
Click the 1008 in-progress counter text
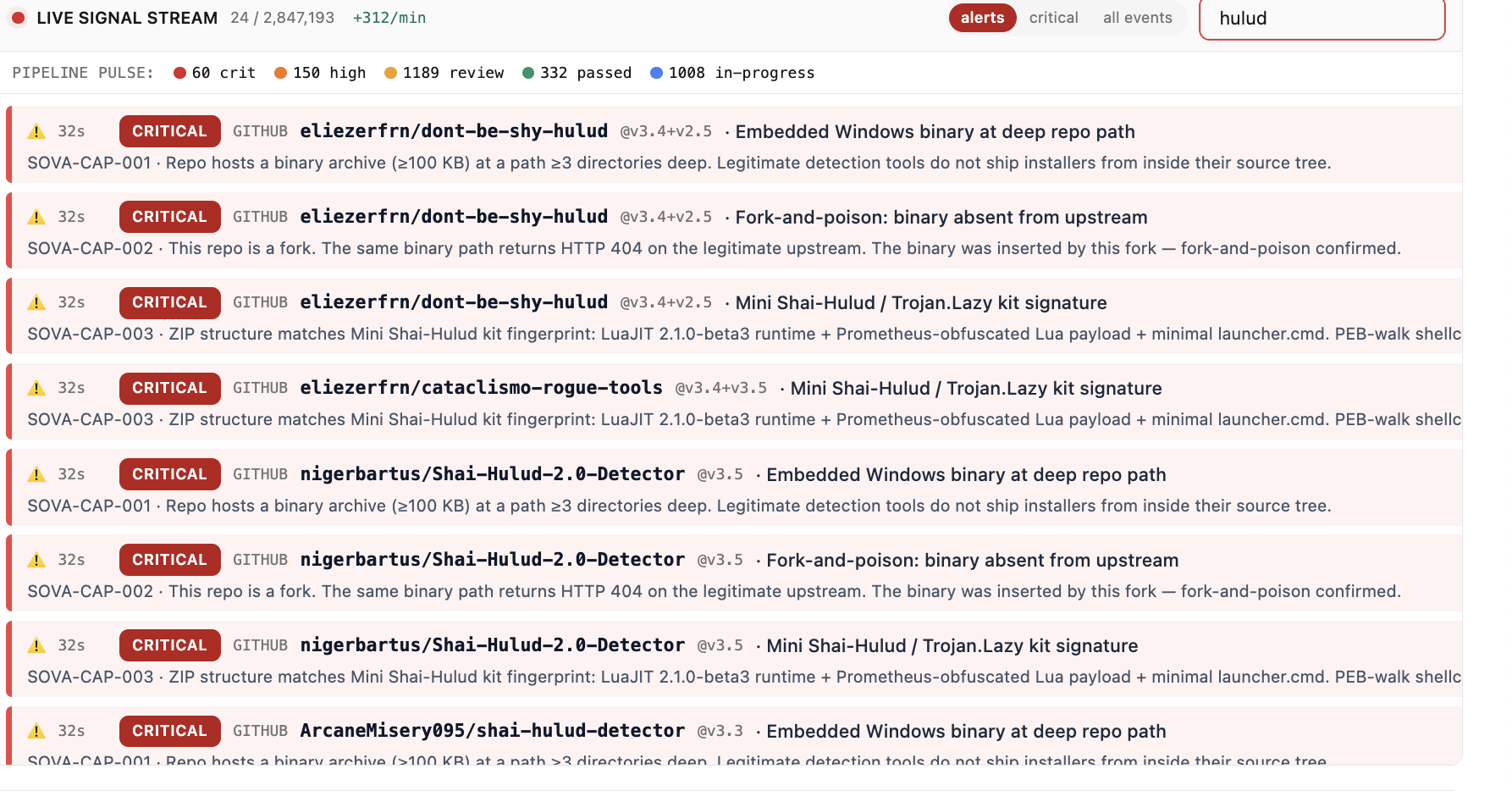tap(742, 73)
